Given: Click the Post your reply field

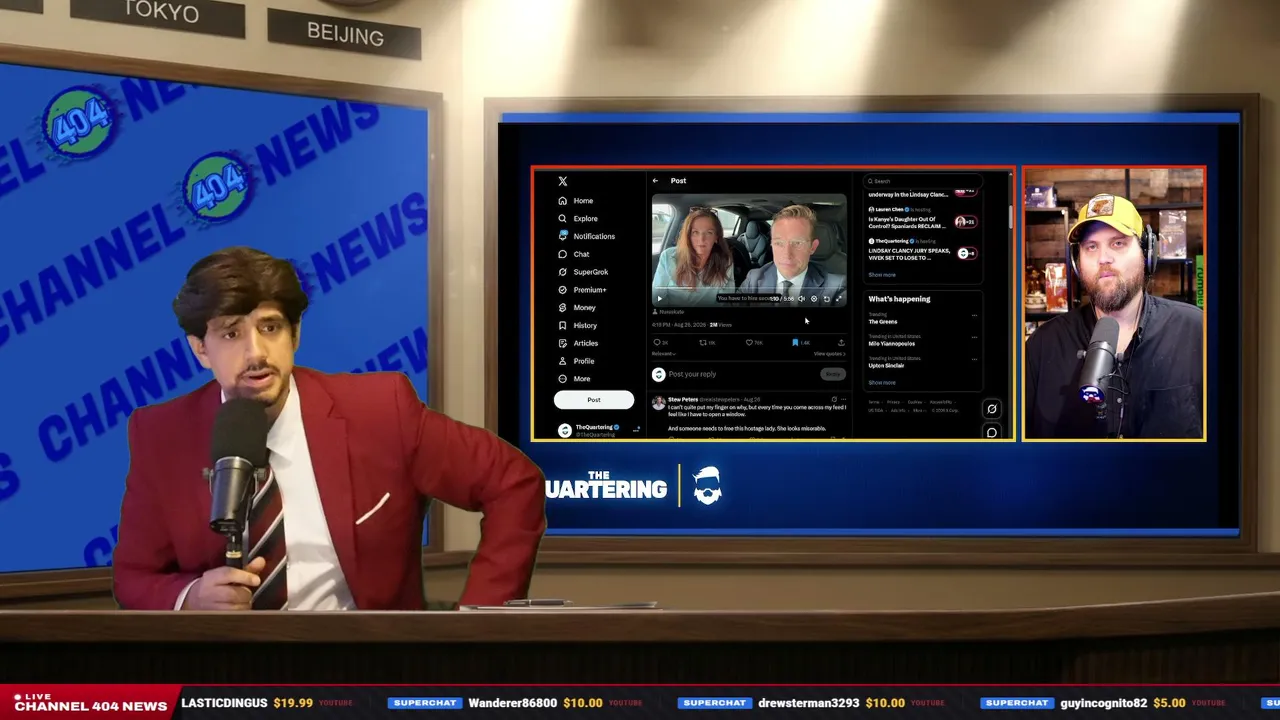Looking at the screenshot, I should pos(742,374).
